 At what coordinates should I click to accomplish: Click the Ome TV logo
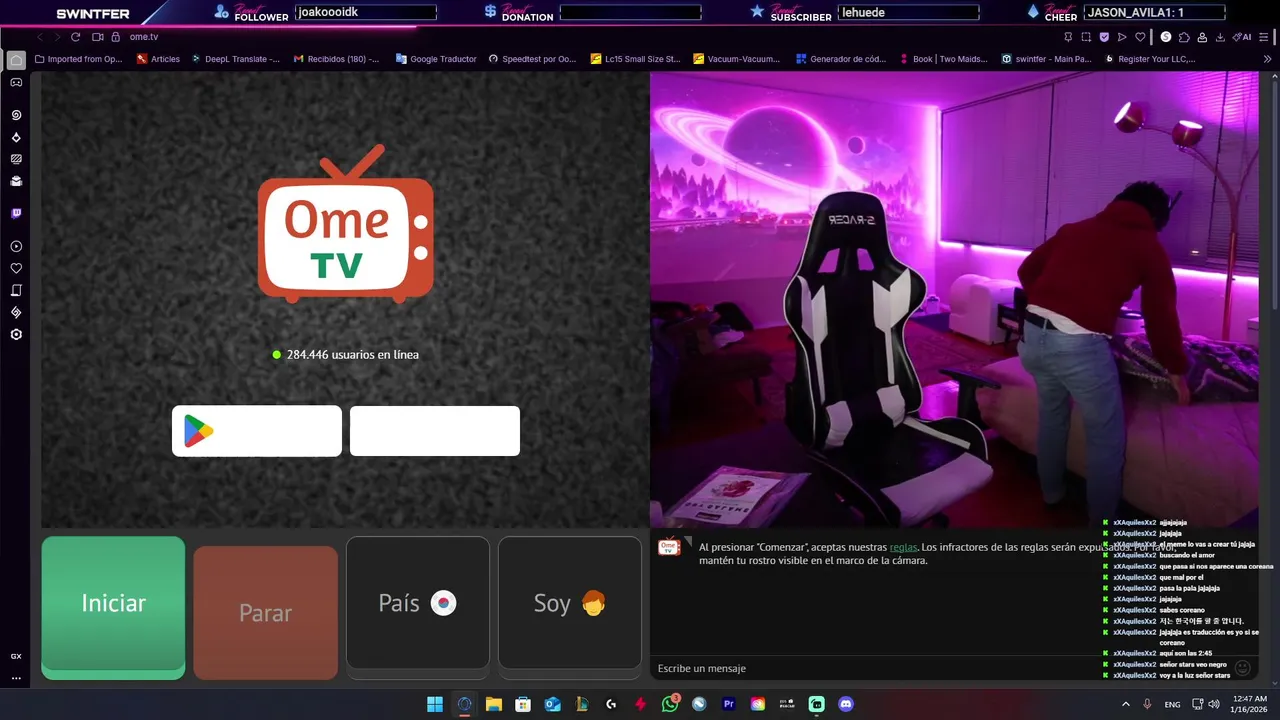pos(346,224)
